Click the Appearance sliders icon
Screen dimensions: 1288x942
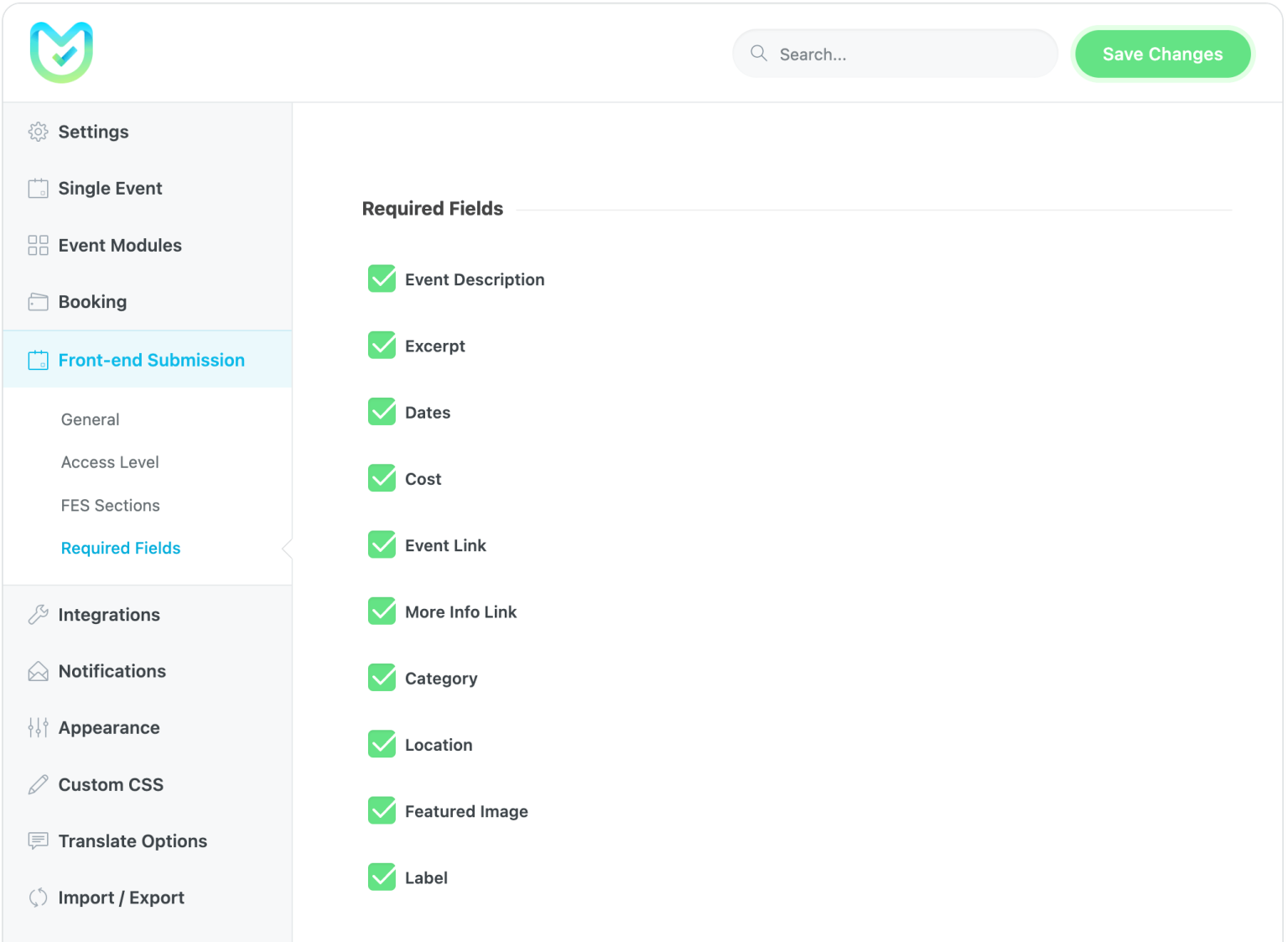coord(38,728)
